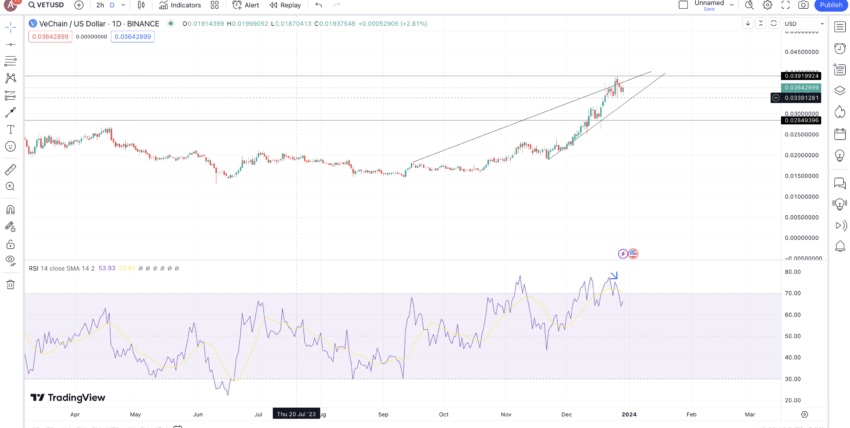Click the 0.03919924 price label
Viewport: 850px width, 428px height.
coord(801,76)
